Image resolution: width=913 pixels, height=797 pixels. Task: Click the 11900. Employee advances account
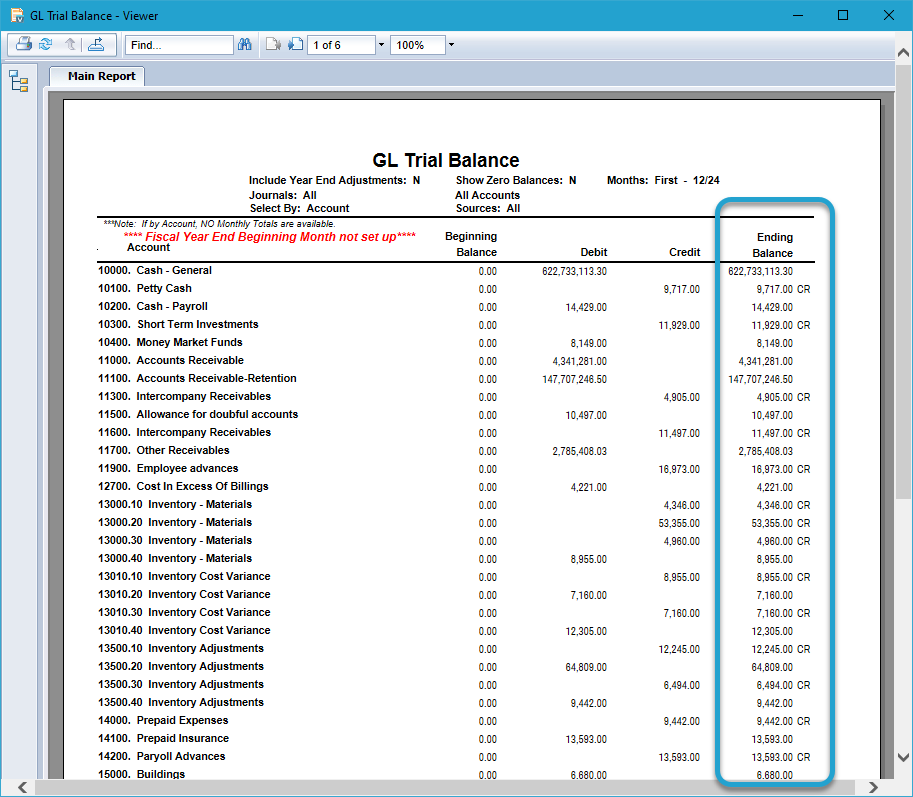tap(168, 468)
